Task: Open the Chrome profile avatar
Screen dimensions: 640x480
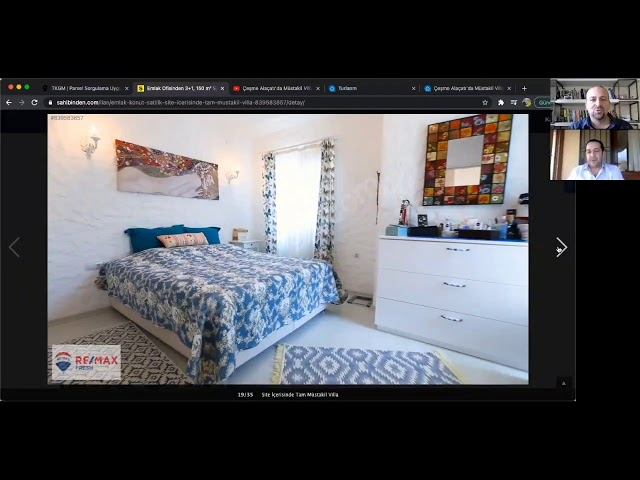Action: 527,102
